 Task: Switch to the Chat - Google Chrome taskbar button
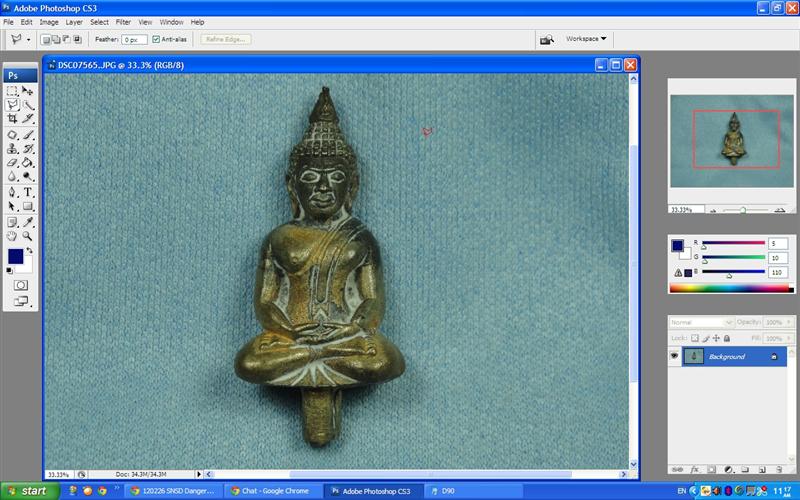270,491
